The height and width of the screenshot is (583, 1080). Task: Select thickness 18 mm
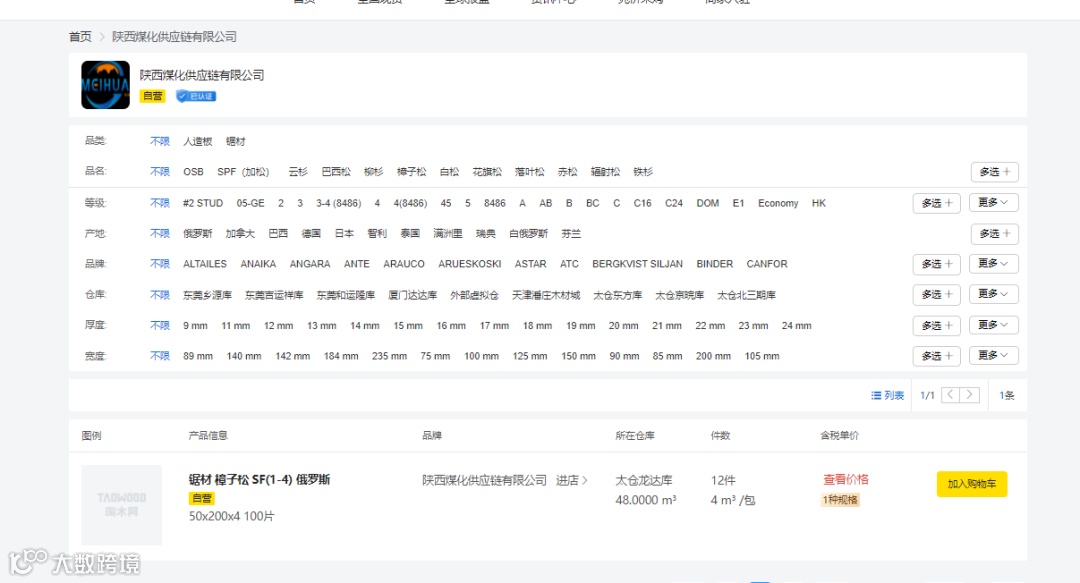tap(537, 325)
